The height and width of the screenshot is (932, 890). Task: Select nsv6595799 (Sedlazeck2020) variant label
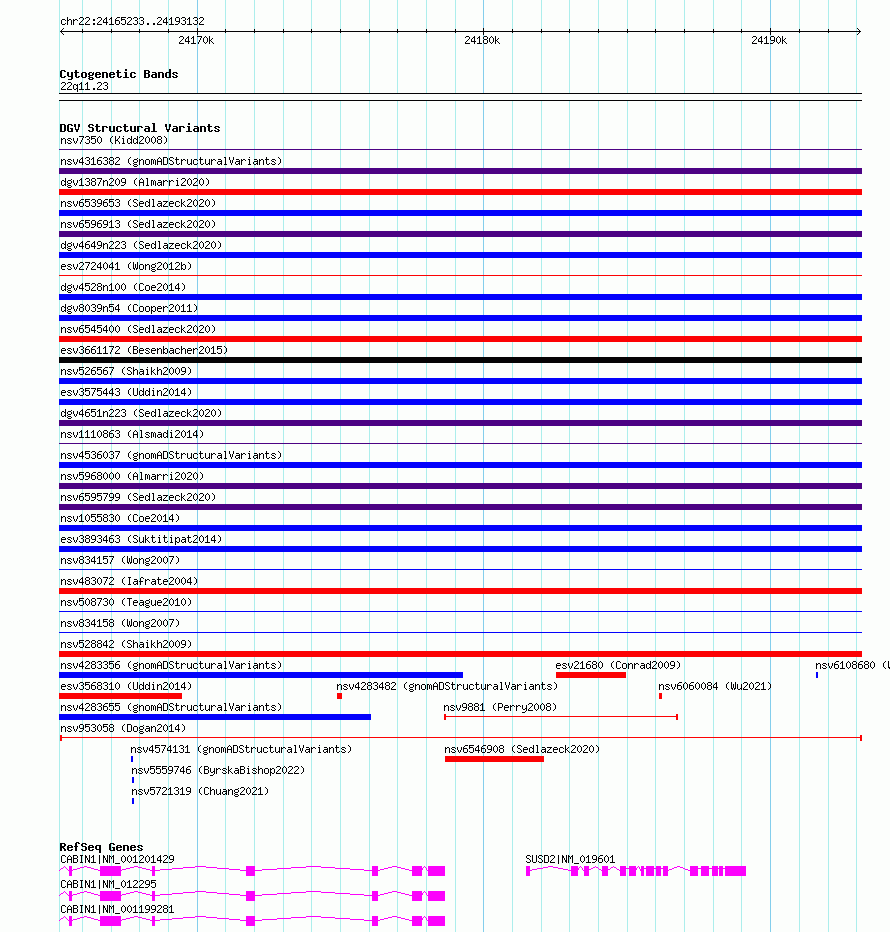pos(138,497)
